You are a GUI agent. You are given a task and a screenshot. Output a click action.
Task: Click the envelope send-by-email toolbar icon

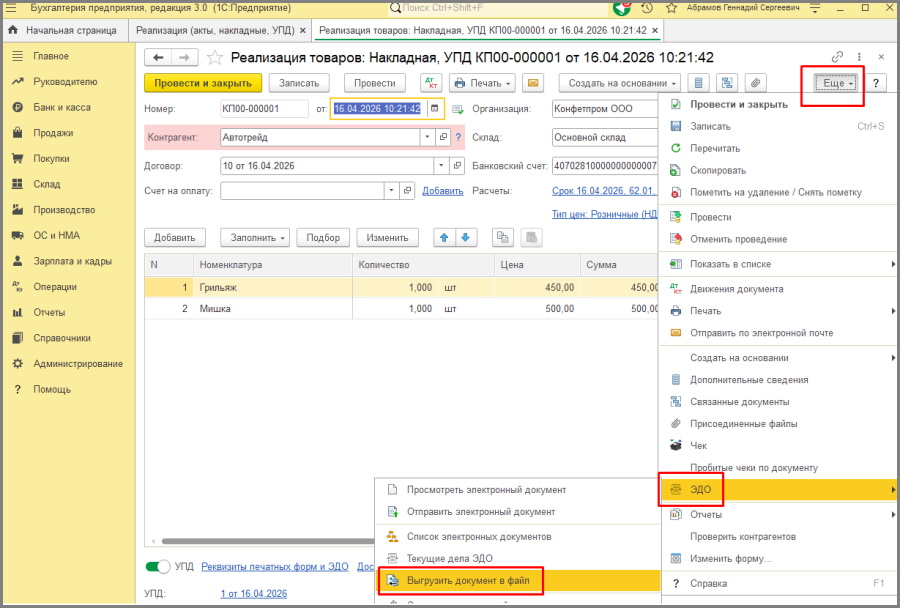pyautogui.click(x=533, y=83)
